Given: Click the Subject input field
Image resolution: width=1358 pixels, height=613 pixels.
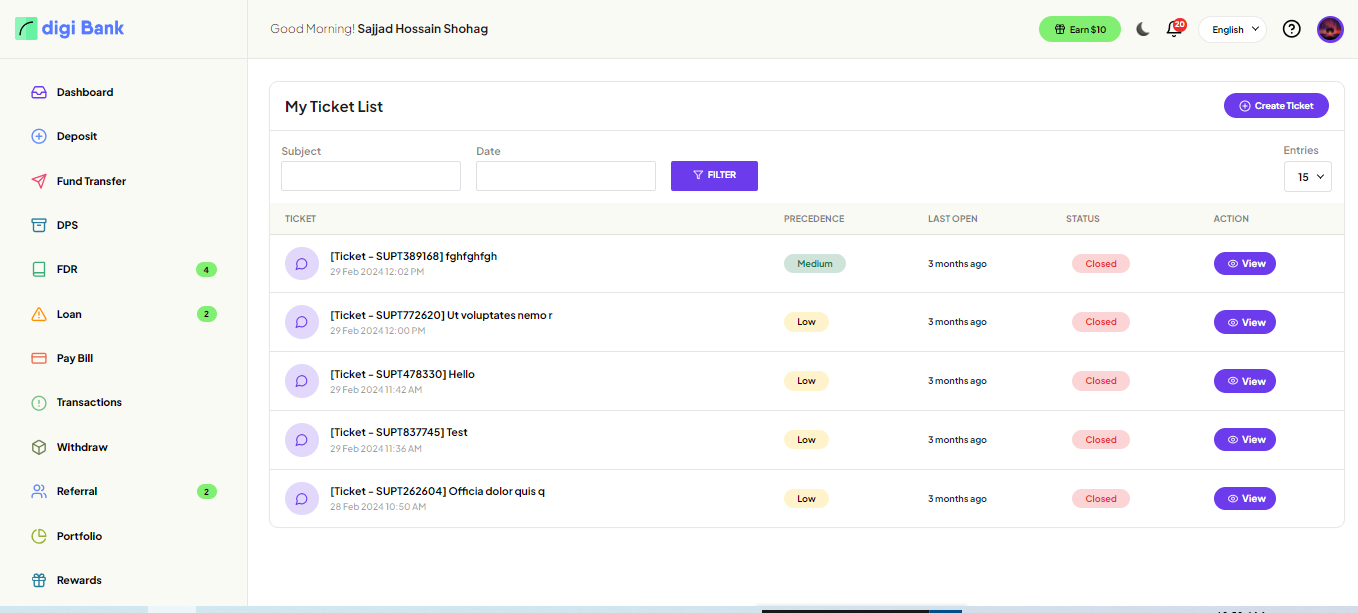Looking at the screenshot, I should [x=370, y=176].
